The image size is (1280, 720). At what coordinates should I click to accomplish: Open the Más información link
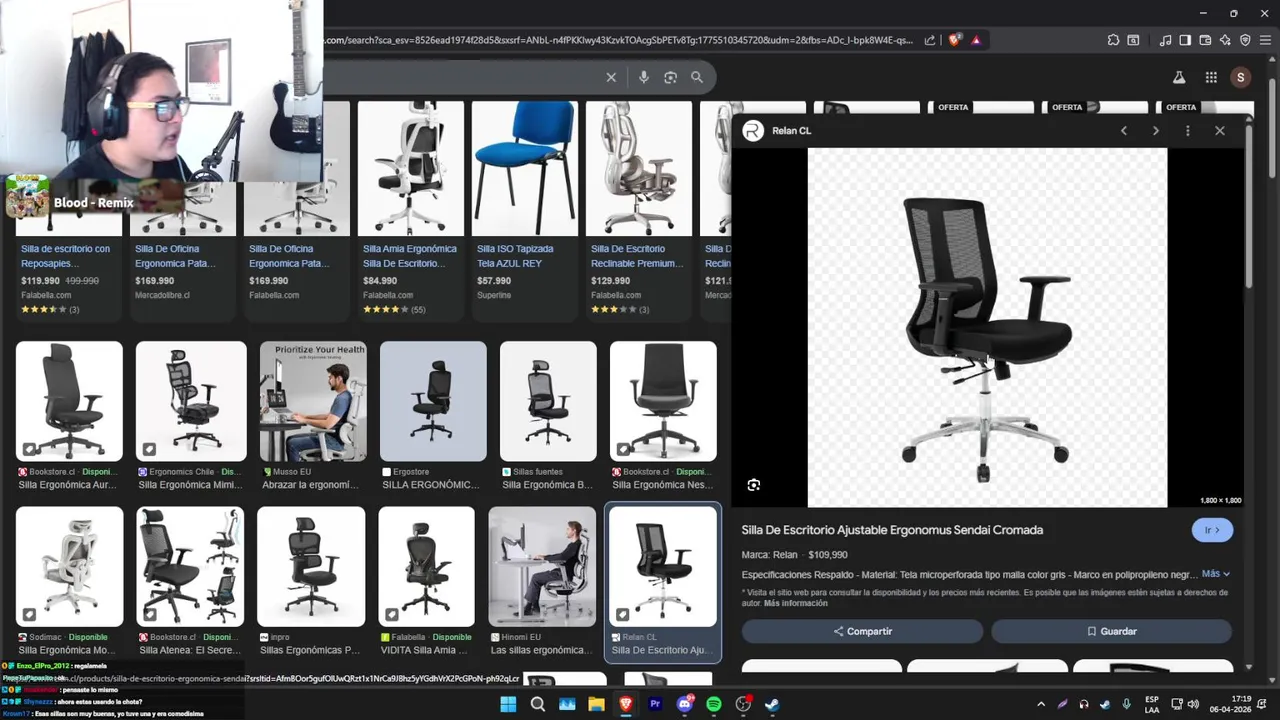coord(796,604)
